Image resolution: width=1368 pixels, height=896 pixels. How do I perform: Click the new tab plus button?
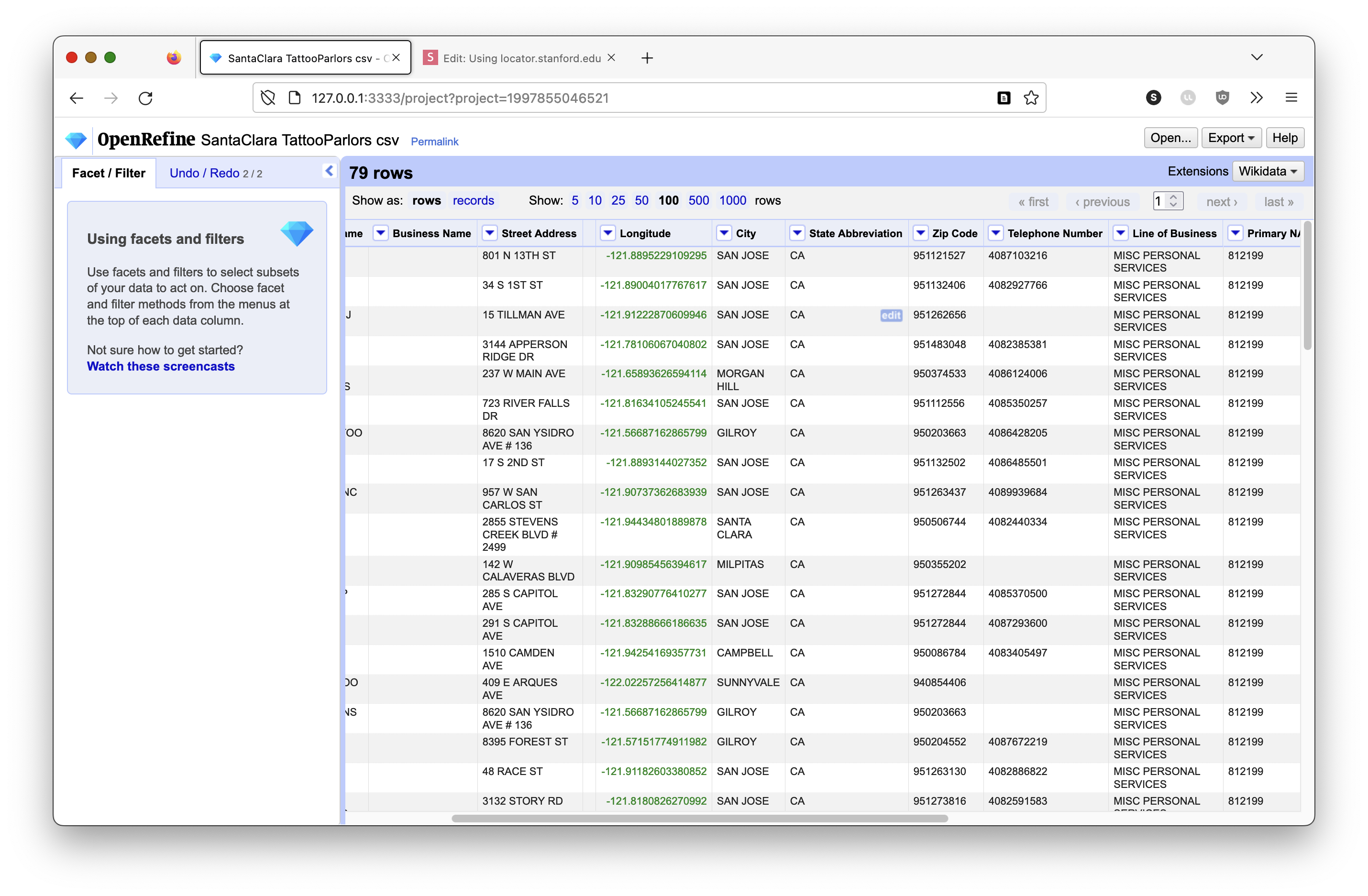click(647, 58)
